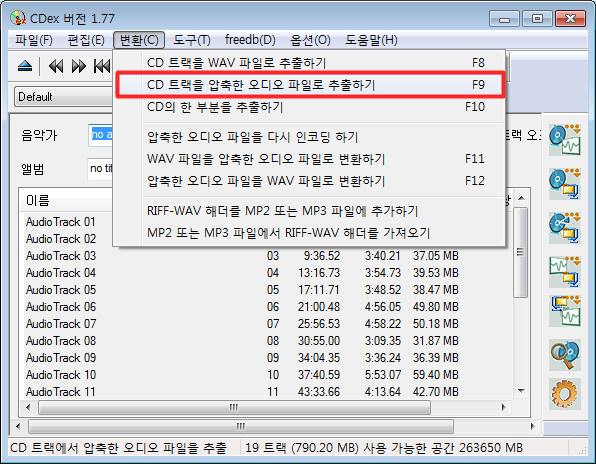Click track list horizontal scrollbar left arrow

28,407
